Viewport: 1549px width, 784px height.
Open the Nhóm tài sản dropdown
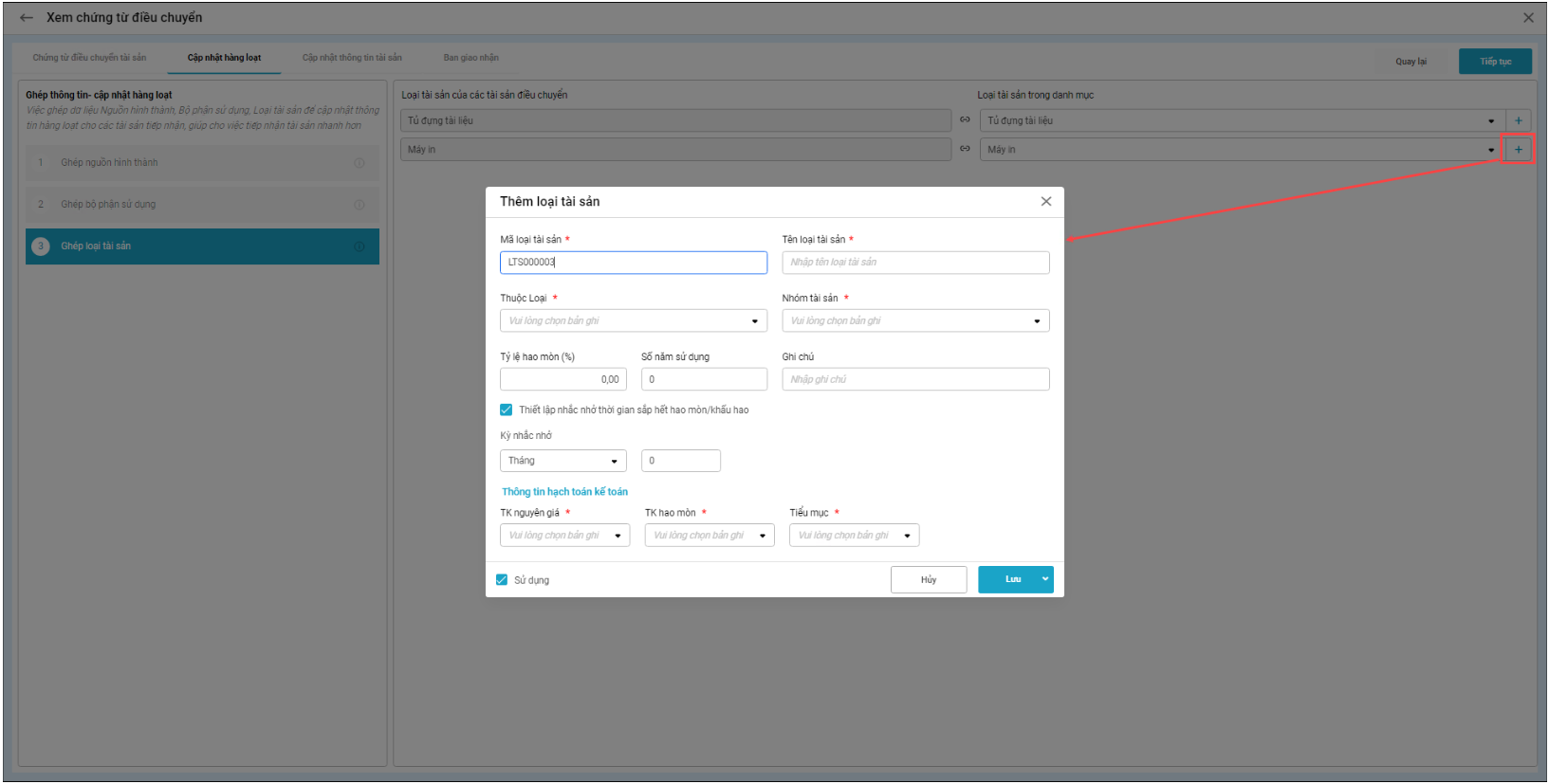click(915, 320)
